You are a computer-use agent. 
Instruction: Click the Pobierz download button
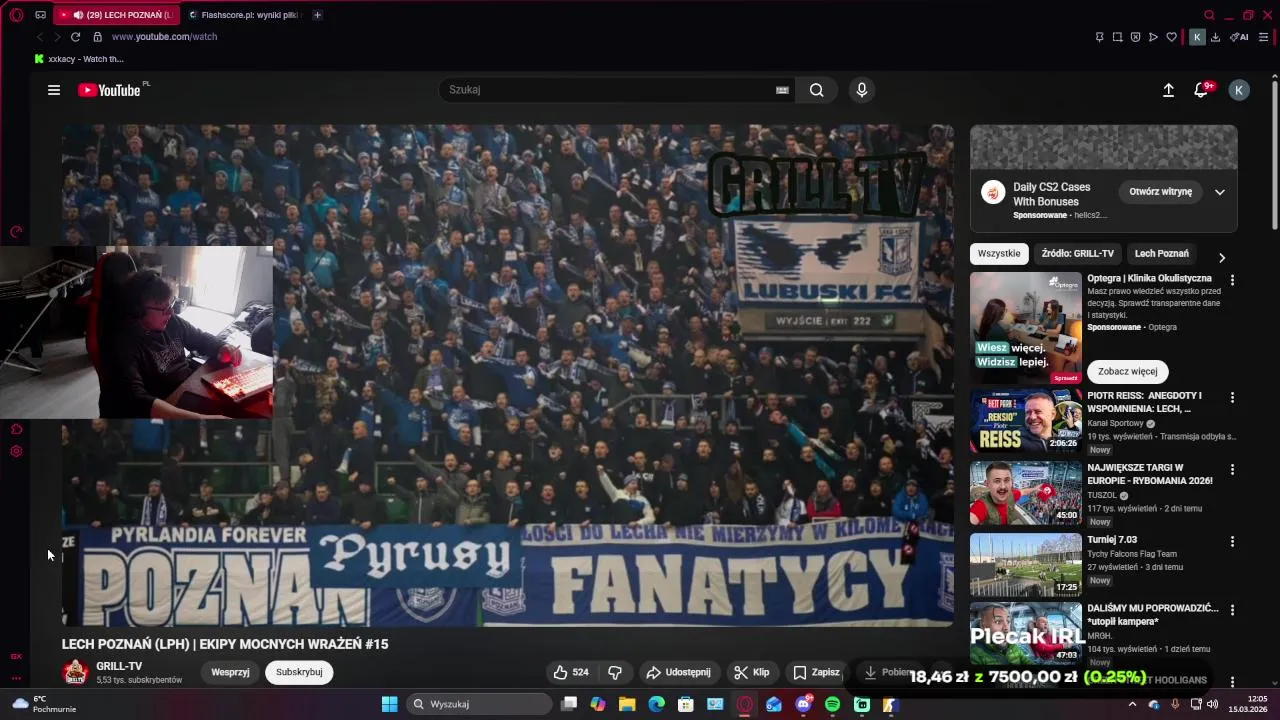click(x=888, y=672)
